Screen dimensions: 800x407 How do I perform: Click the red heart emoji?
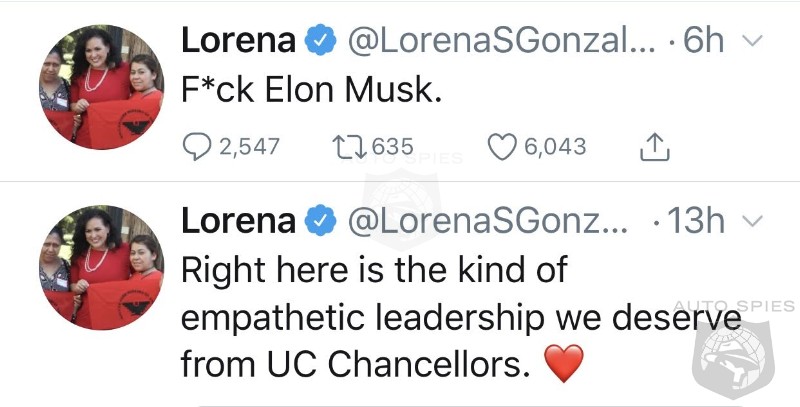[x=563, y=363]
